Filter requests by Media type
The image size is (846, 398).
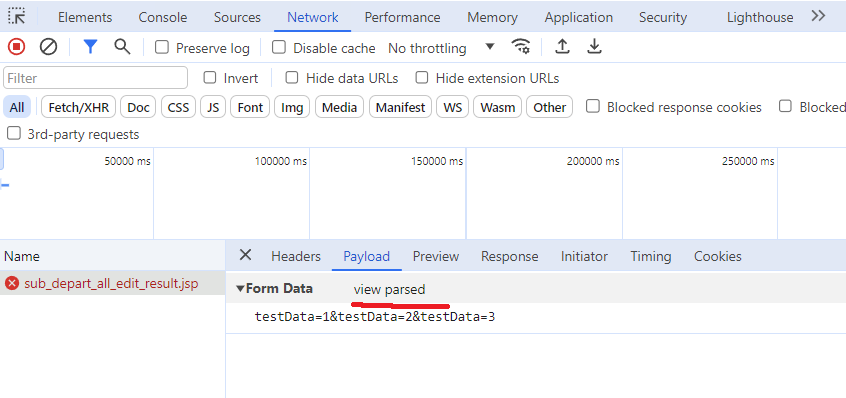pyautogui.click(x=339, y=107)
